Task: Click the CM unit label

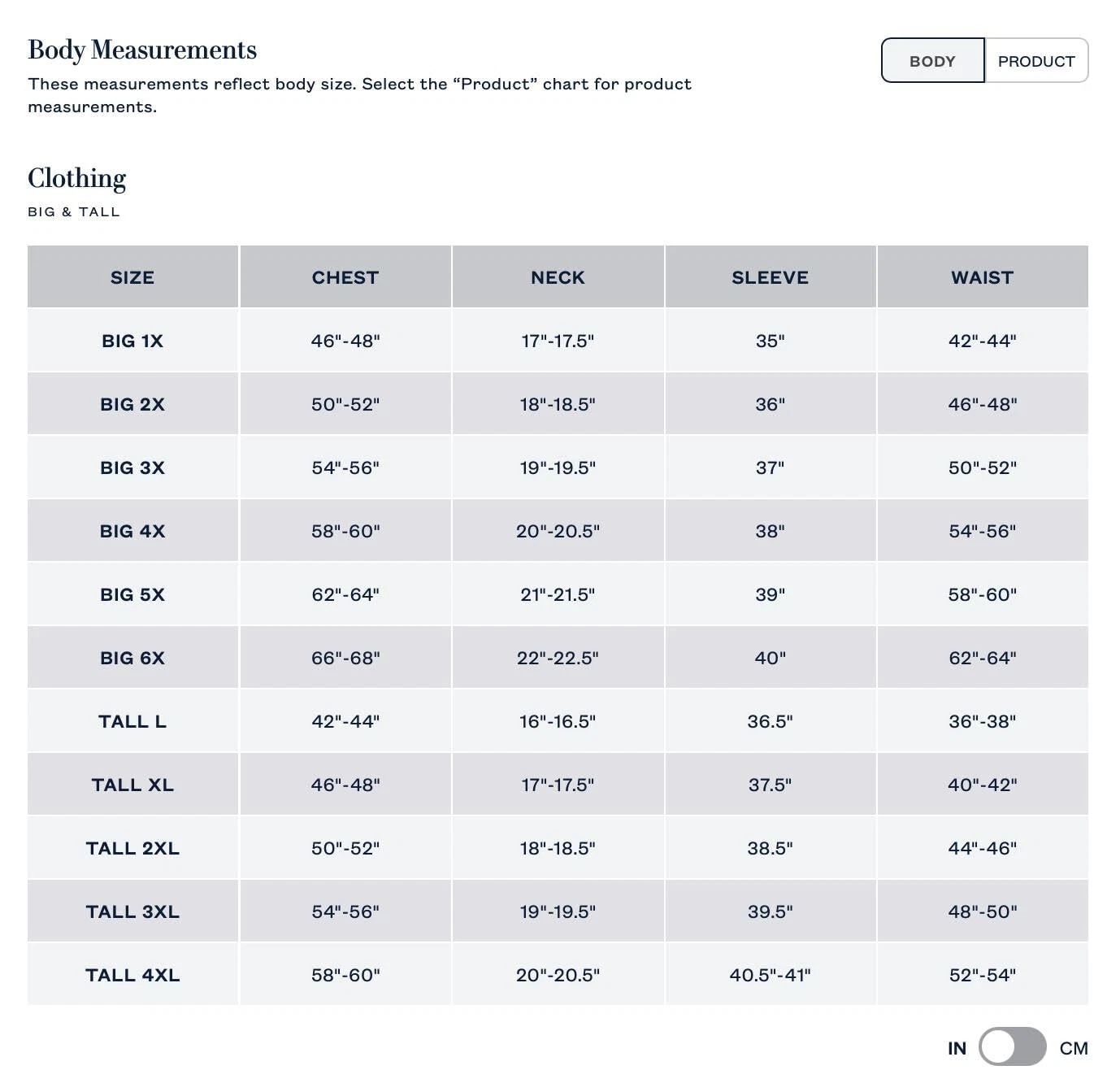Action: (1074, 1048)
